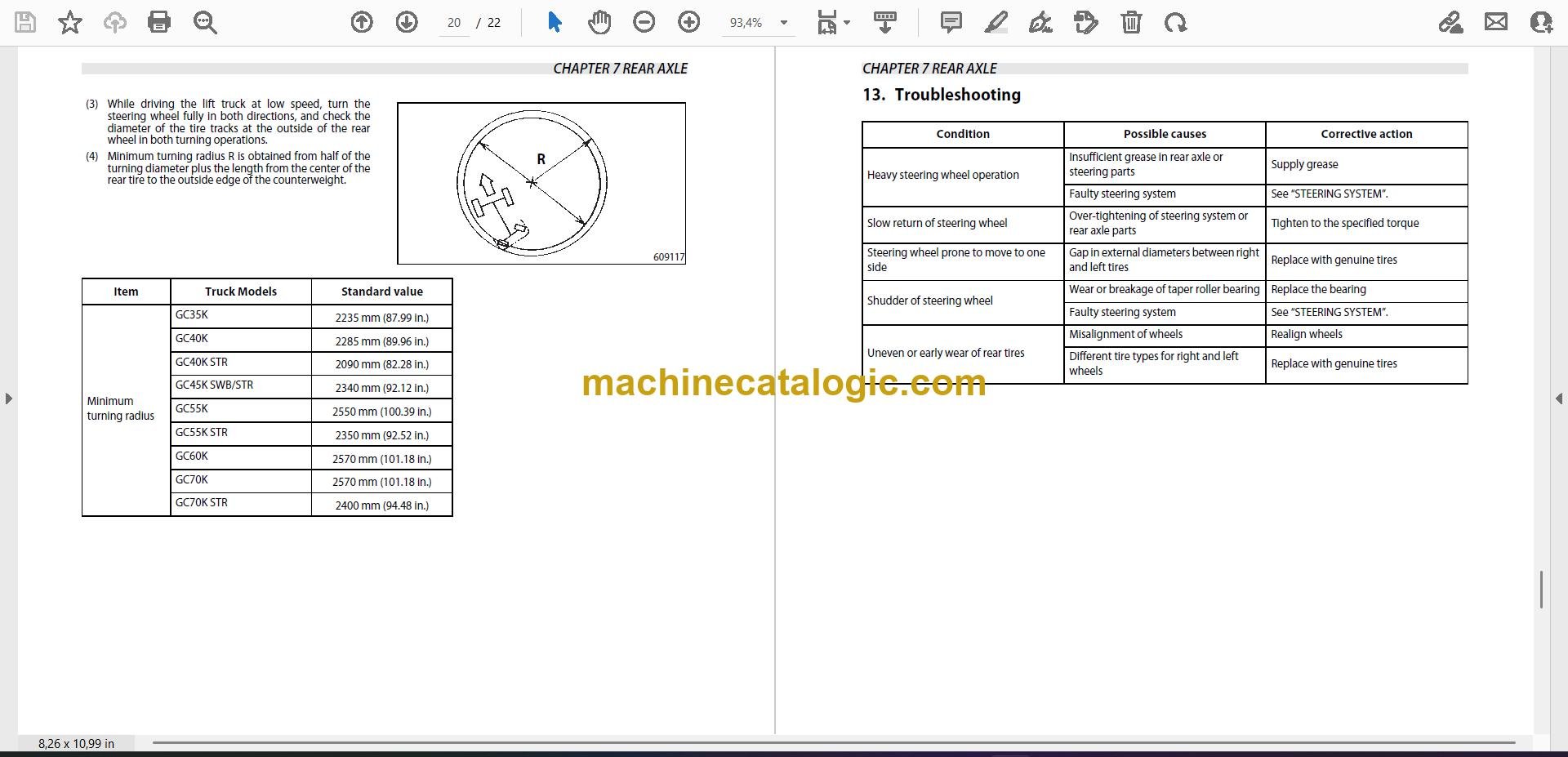
Task: Click the GC45K SWB/STR model cell
Action: point(241,386)
